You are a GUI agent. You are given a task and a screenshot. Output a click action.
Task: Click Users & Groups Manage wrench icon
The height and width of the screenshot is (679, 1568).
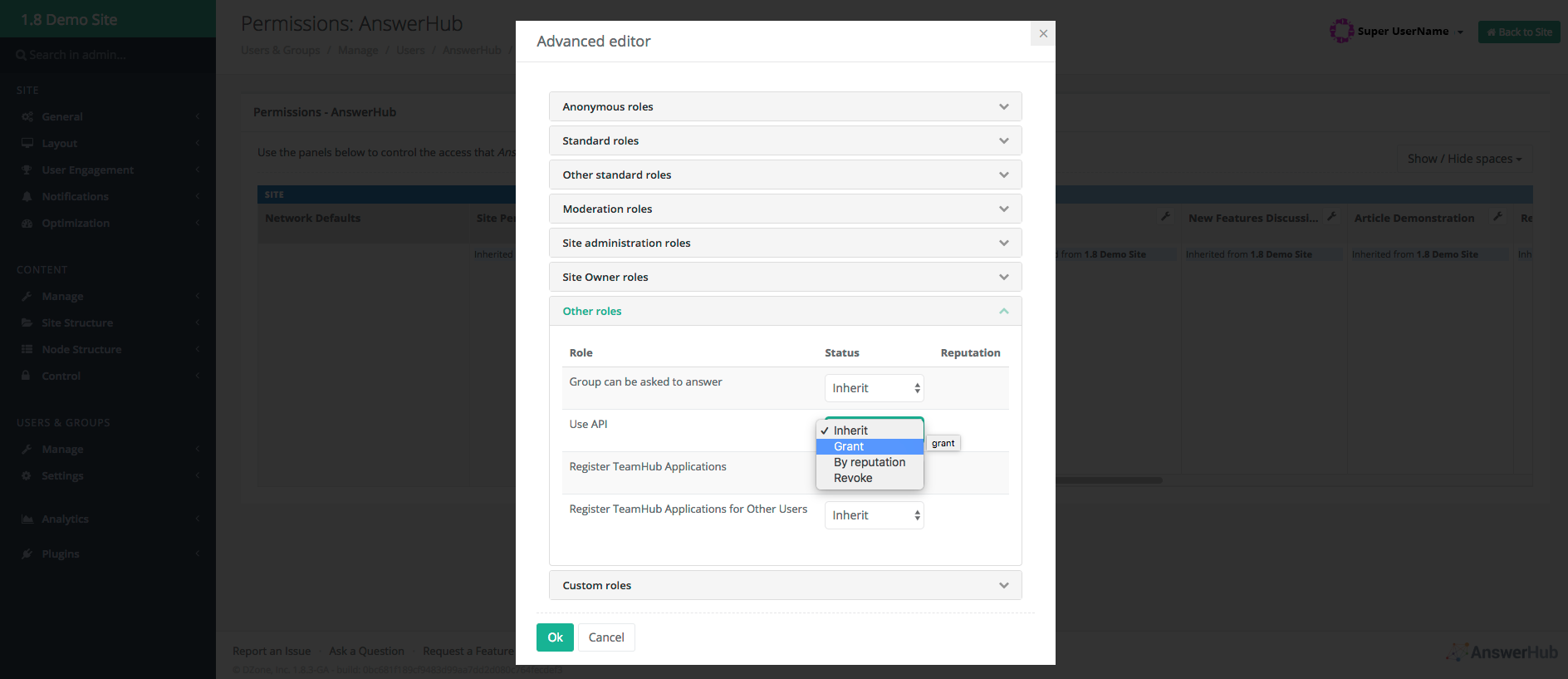[27, 449]
